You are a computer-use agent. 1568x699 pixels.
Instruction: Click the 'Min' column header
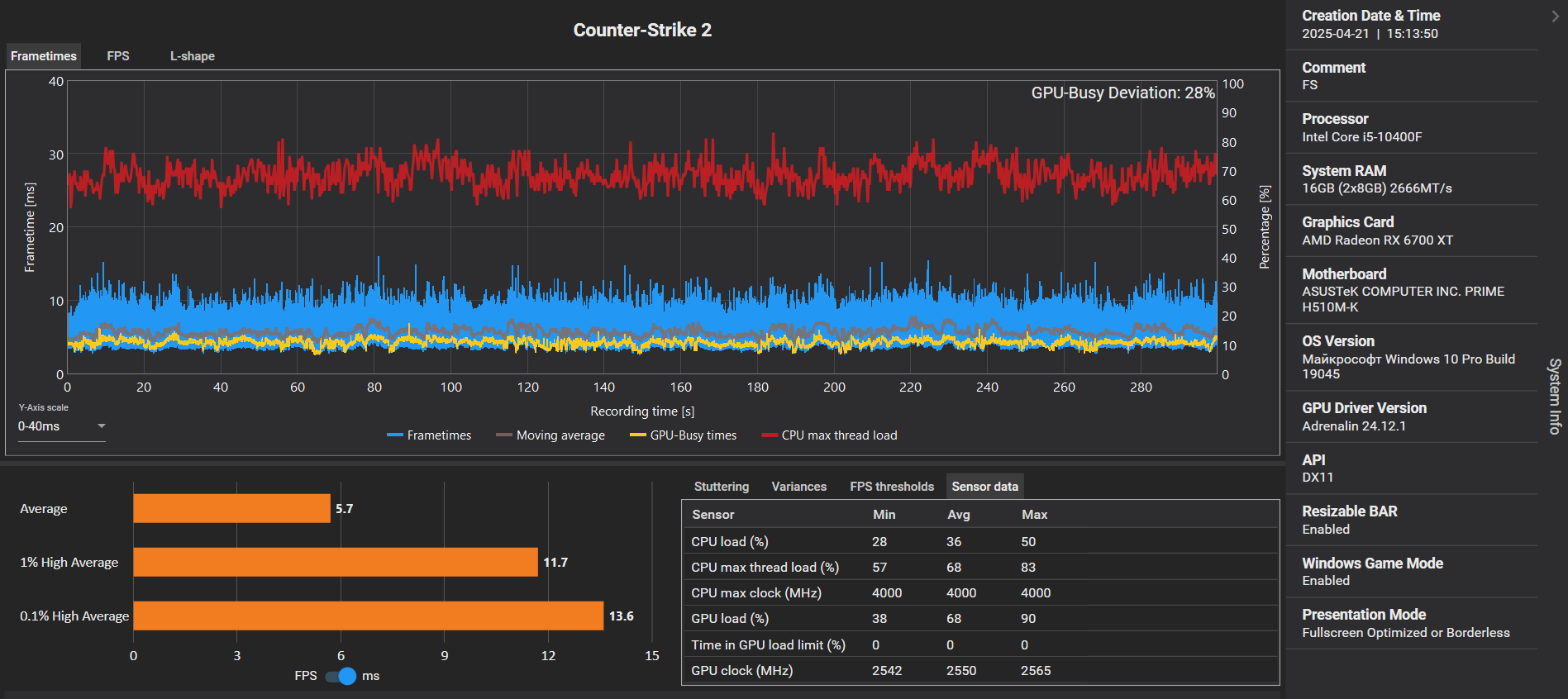(884, 515)
